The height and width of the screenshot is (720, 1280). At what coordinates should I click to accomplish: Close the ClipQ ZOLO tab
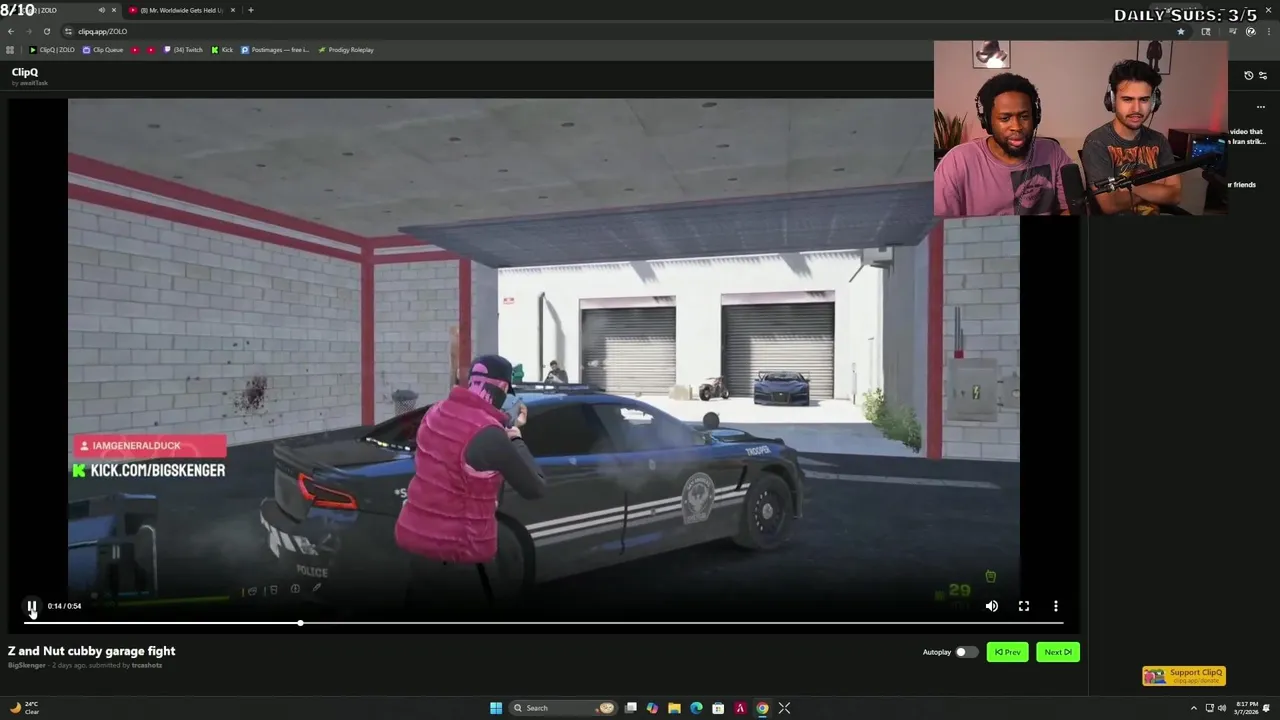point(113,10)
